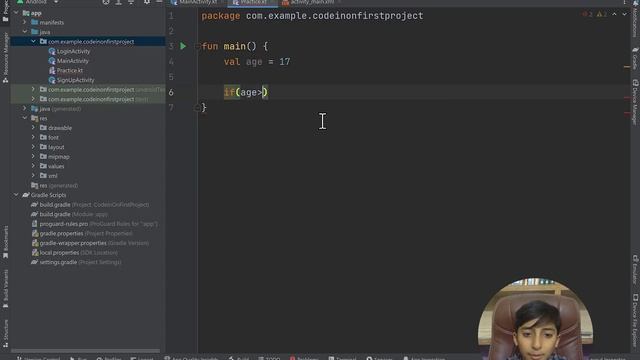This screenshot has width=640, height=360.
Task: Select build.gradle (Project) file
Action: [90, 205]
